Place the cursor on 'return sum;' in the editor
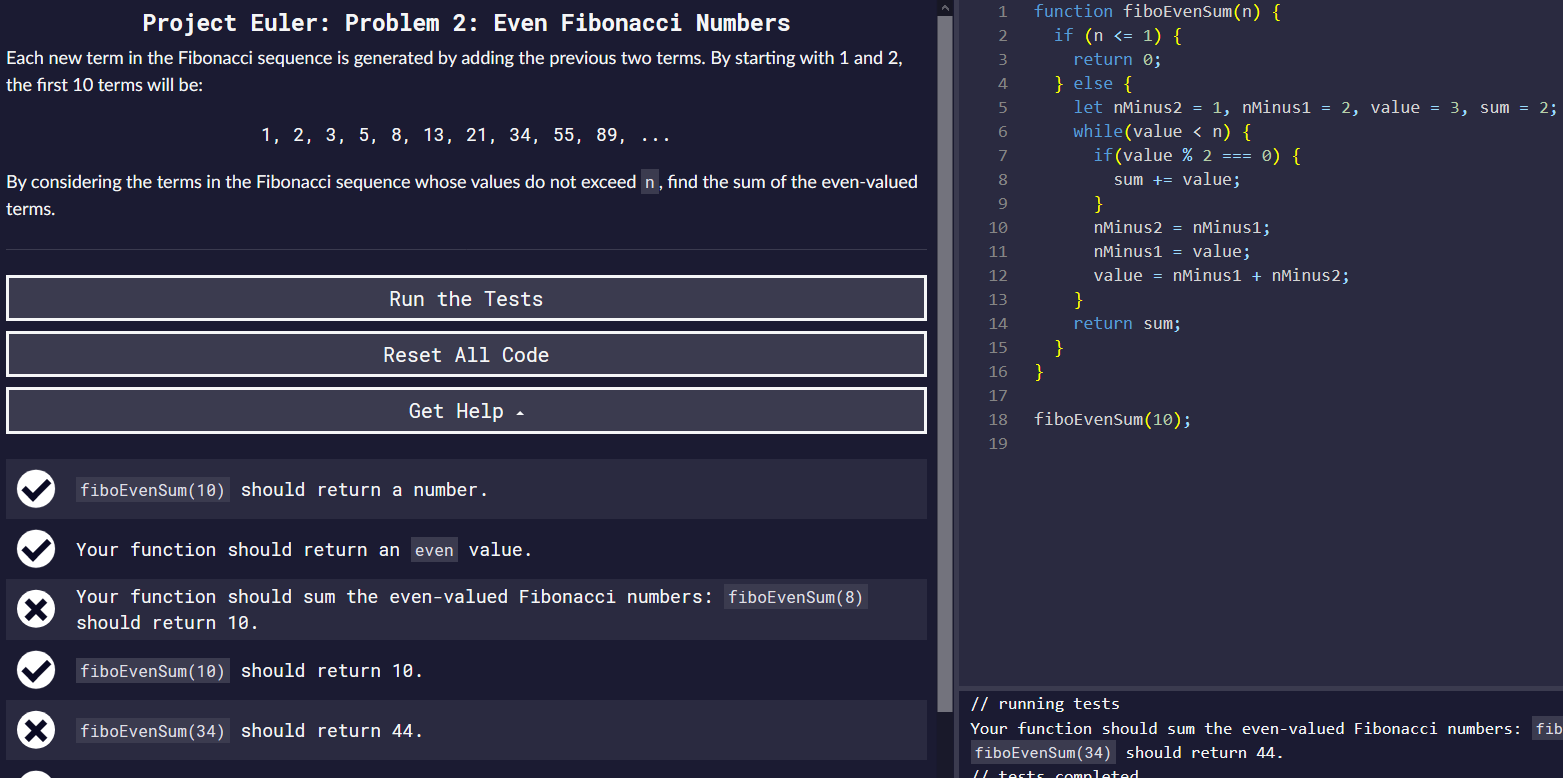This screenshot has width=1563, height=778. 1127,323
